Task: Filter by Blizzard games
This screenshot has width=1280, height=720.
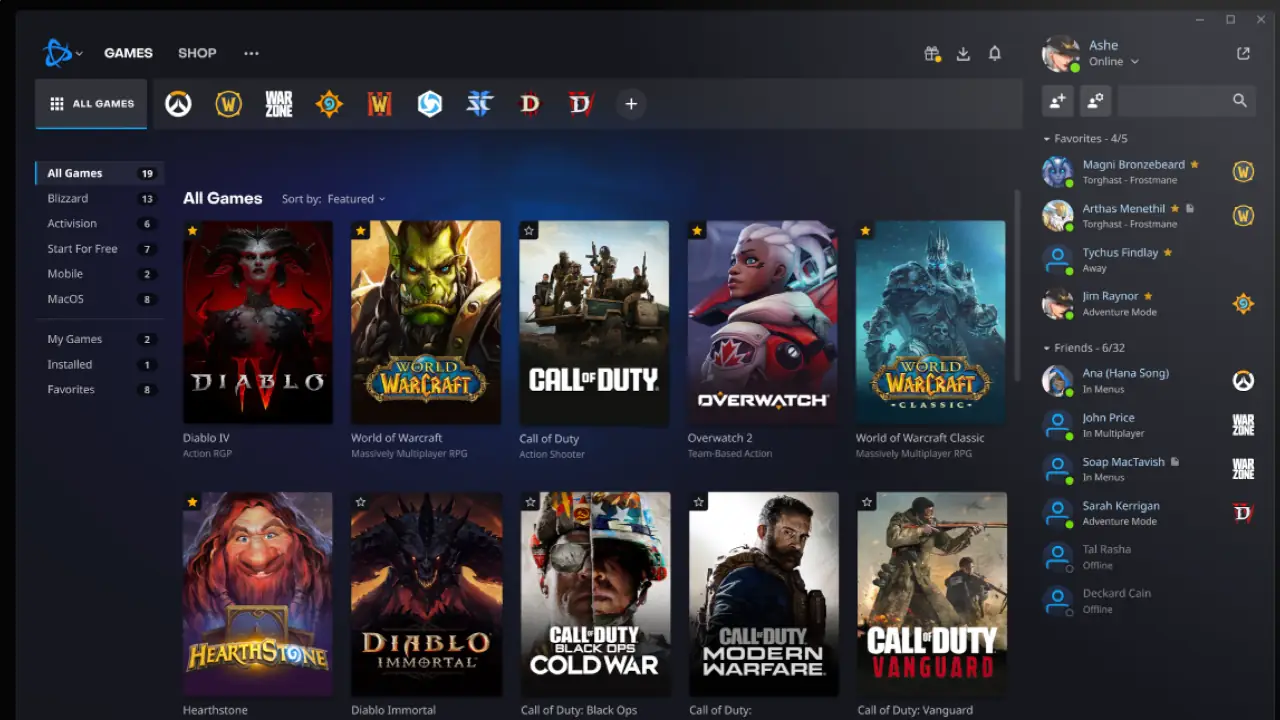Action: 98,199
